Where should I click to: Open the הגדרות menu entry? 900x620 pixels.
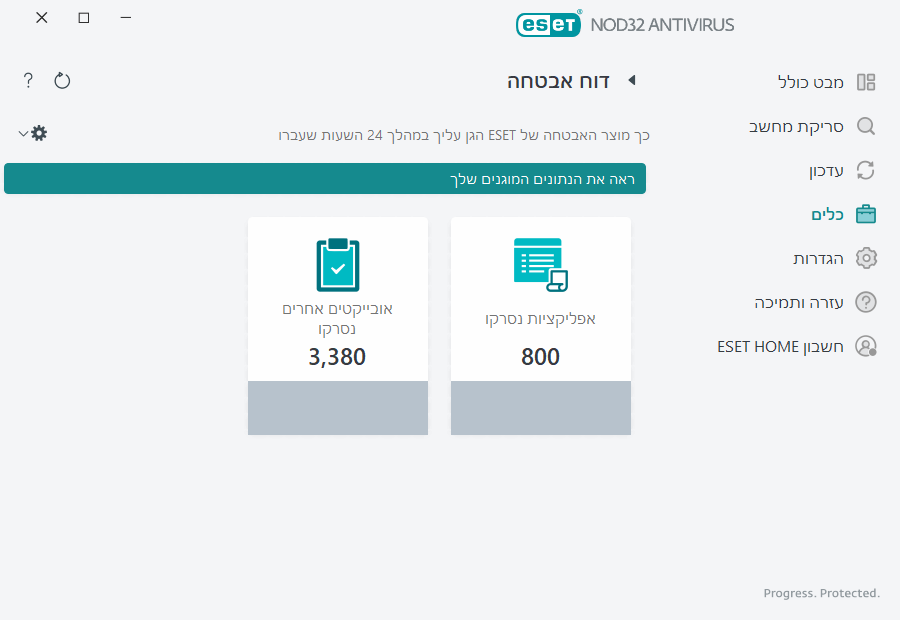tap(818, 258)
